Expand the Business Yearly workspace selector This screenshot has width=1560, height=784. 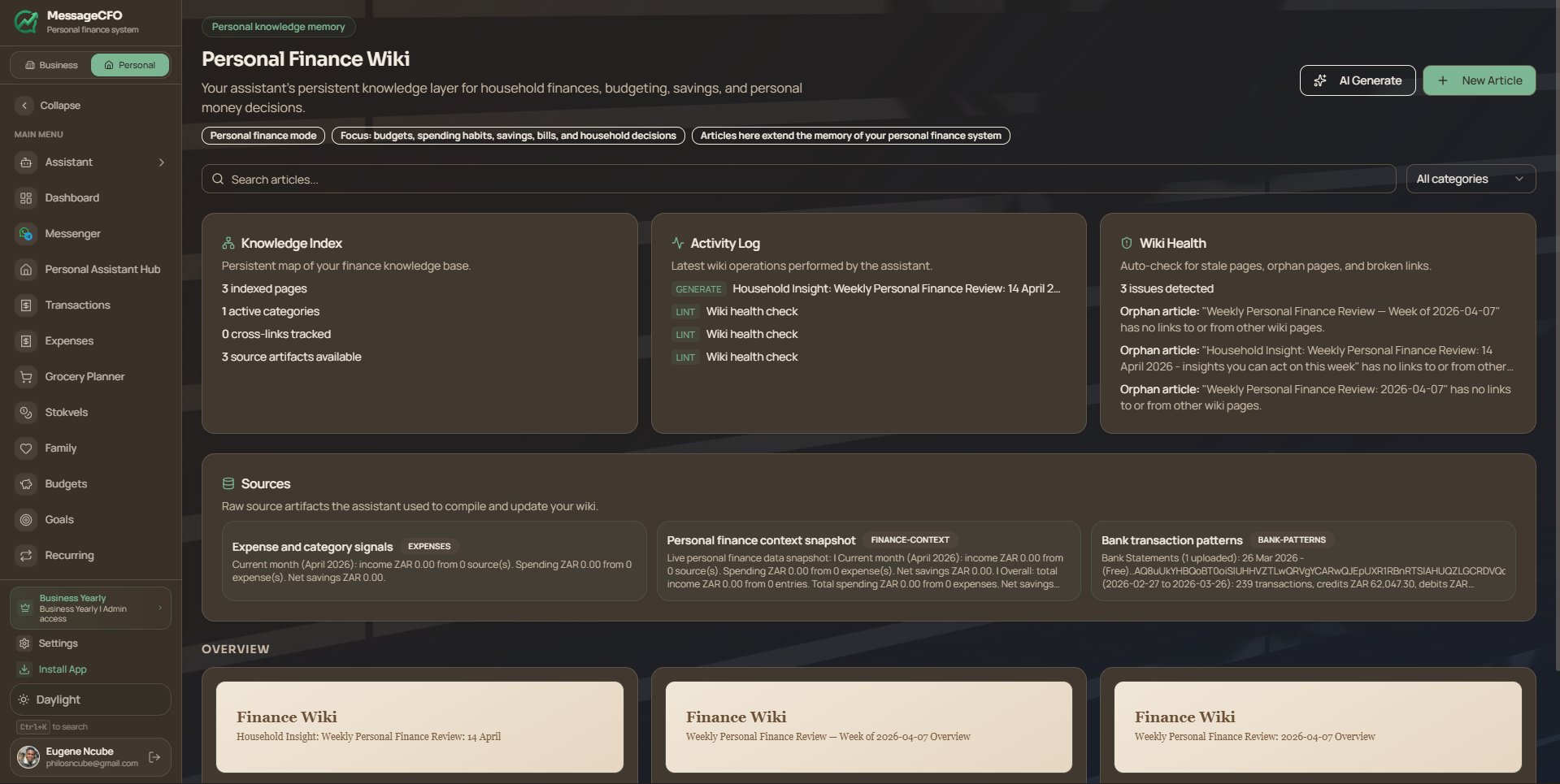(89, 607)
